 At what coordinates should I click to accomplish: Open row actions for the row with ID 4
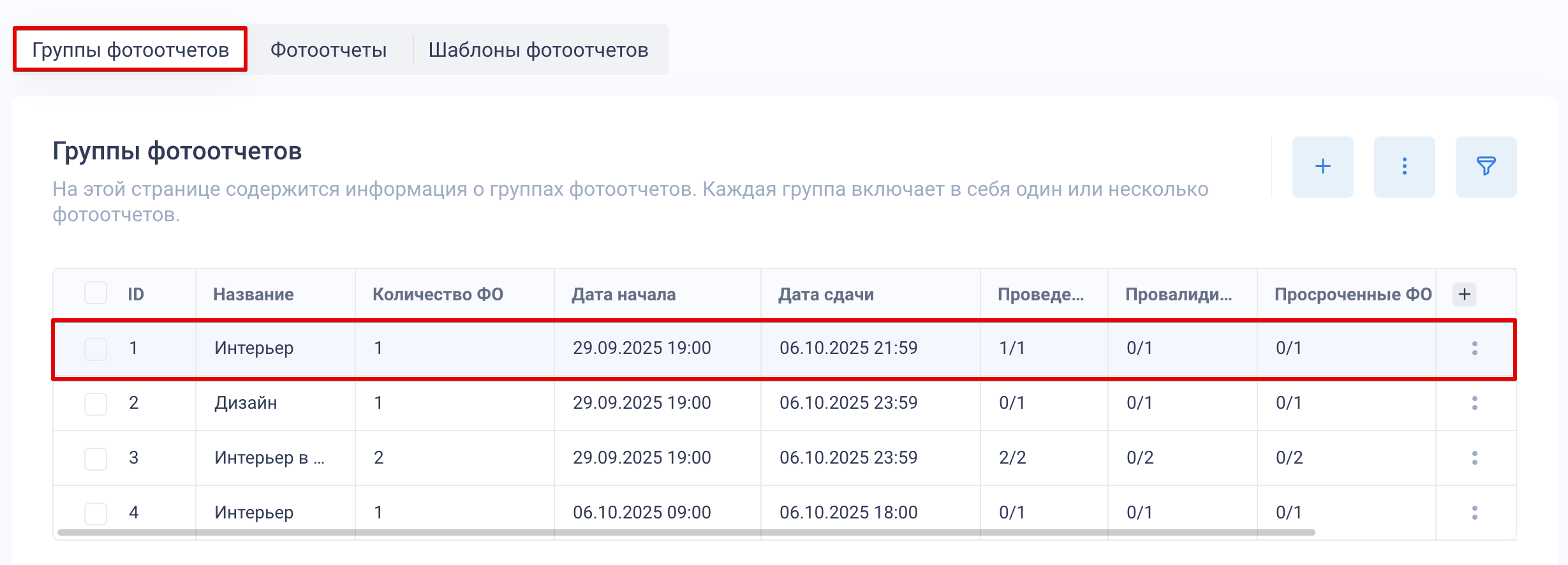(x=1474, y=513)
